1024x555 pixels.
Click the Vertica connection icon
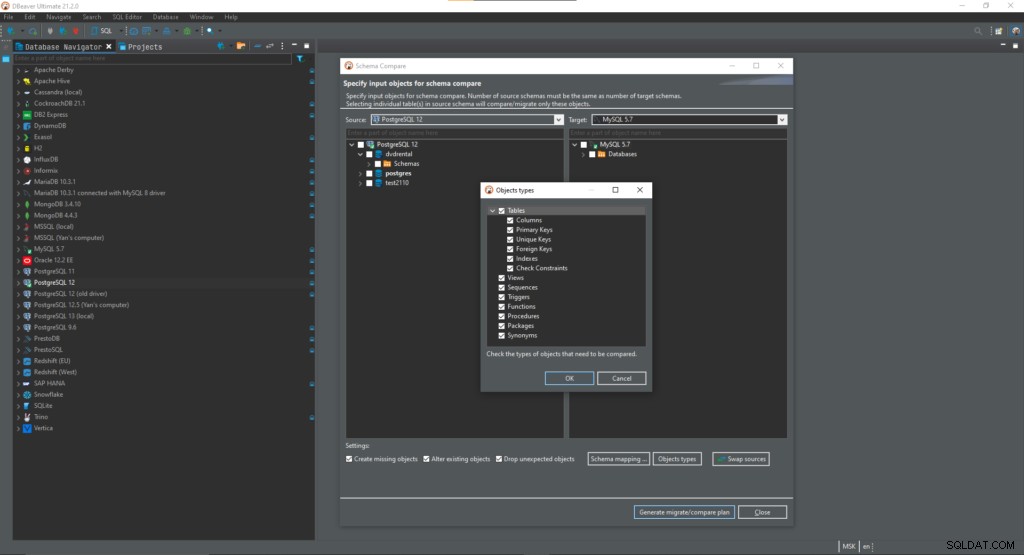[x=27, y=428]
